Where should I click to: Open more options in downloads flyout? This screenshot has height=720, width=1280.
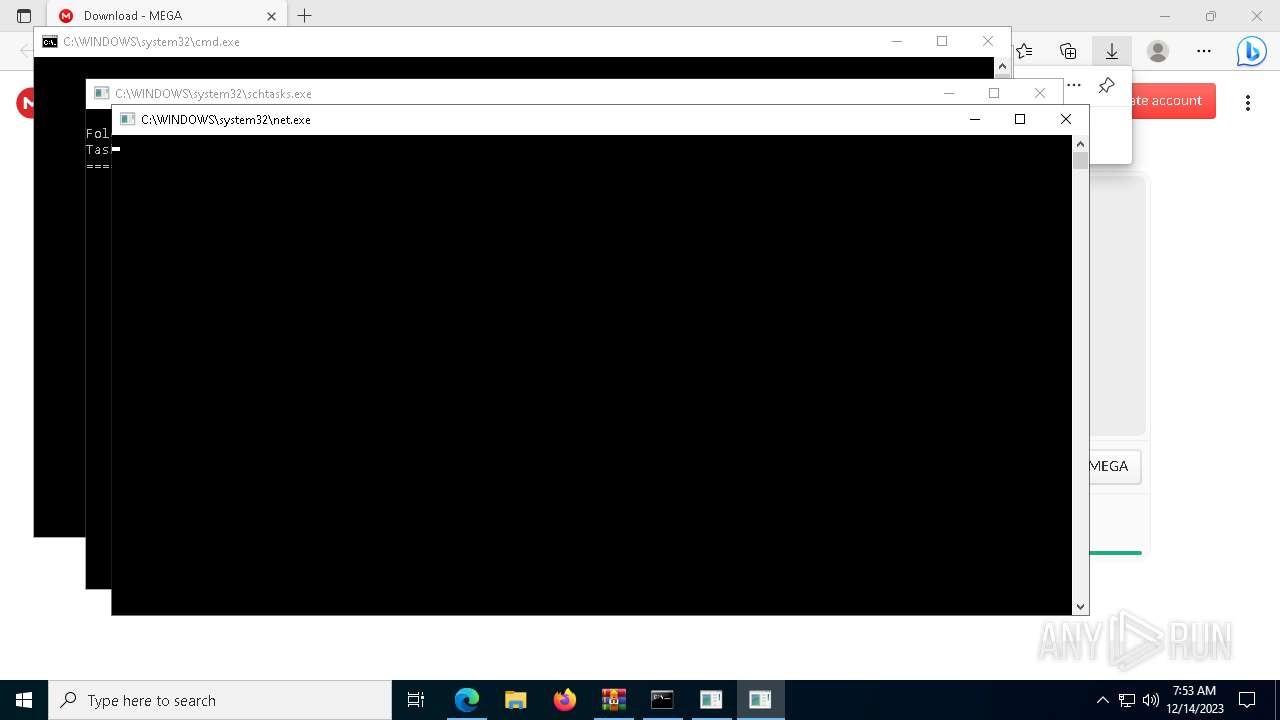coord(1074,85)
